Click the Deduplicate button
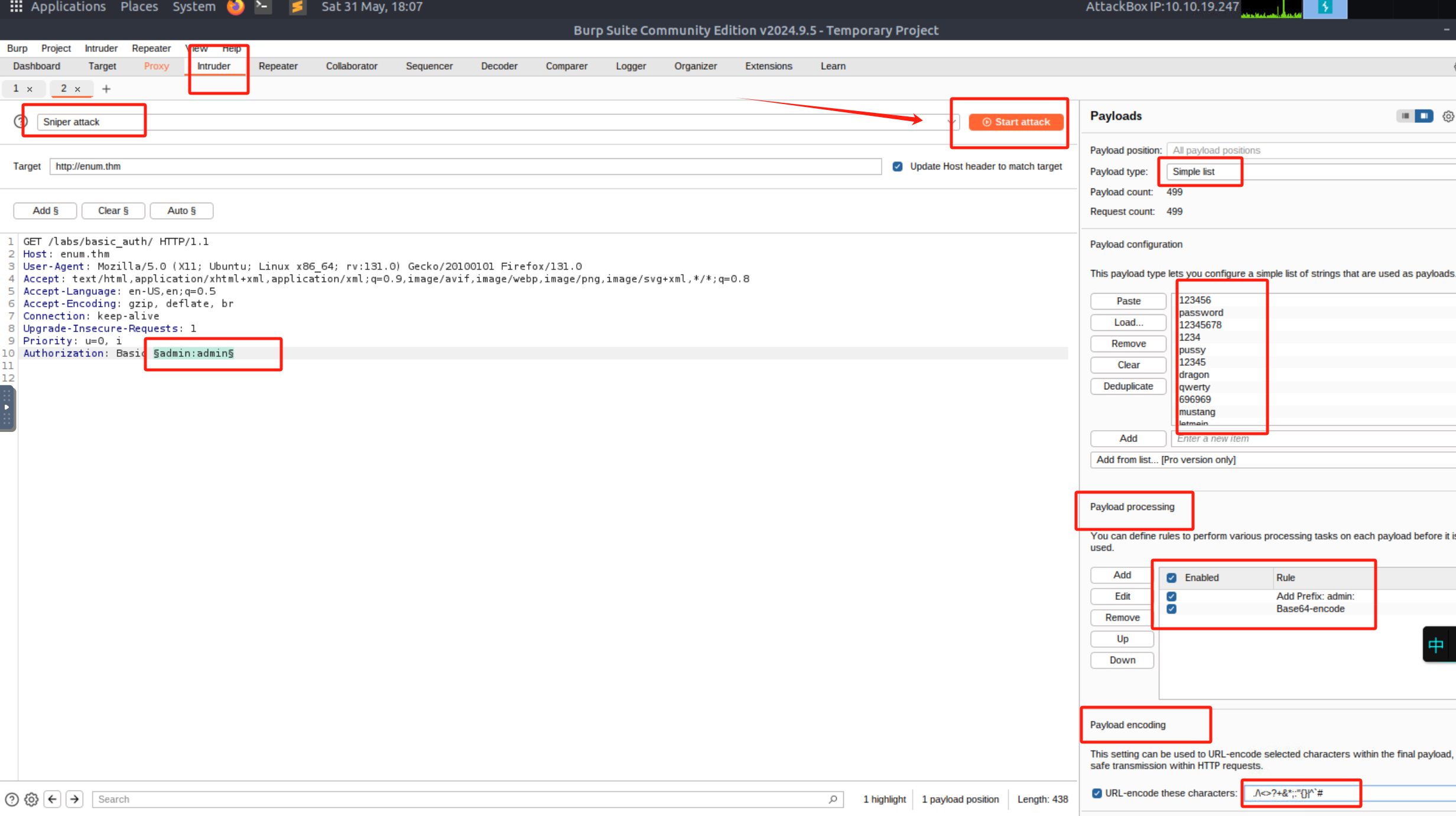Viewport: 1456px width, 816px height. (1127, 386)
